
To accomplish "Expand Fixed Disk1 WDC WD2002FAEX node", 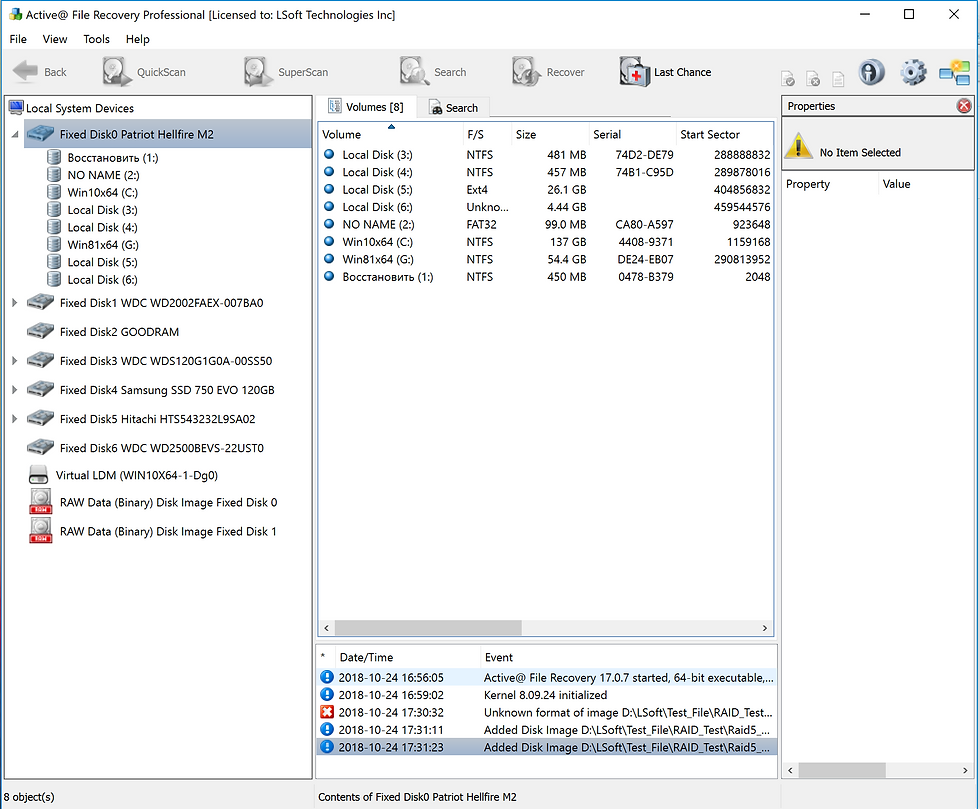I will [14, 303].
